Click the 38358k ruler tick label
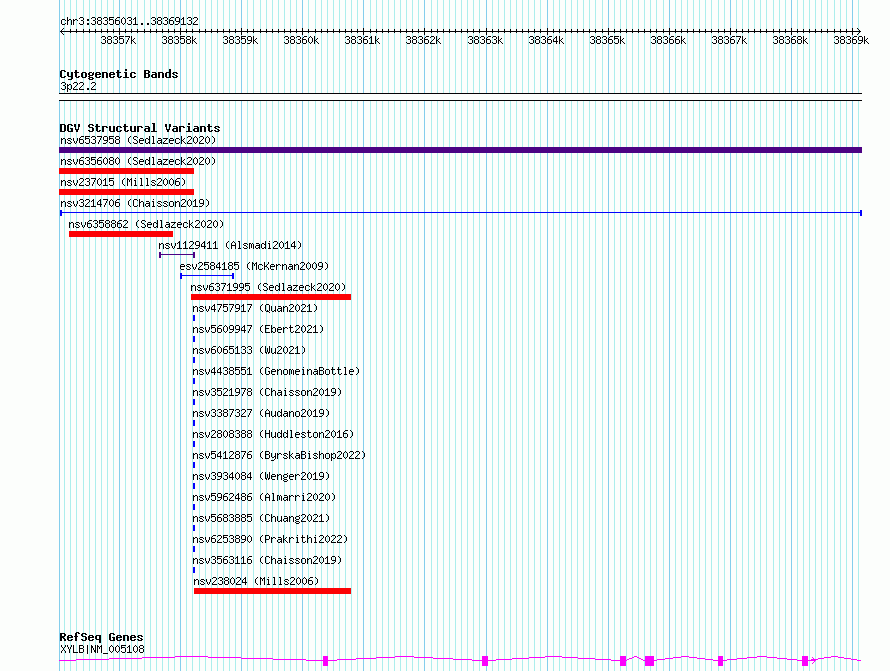The height and width of the screenshot is (671, 890). click(179, 40)
